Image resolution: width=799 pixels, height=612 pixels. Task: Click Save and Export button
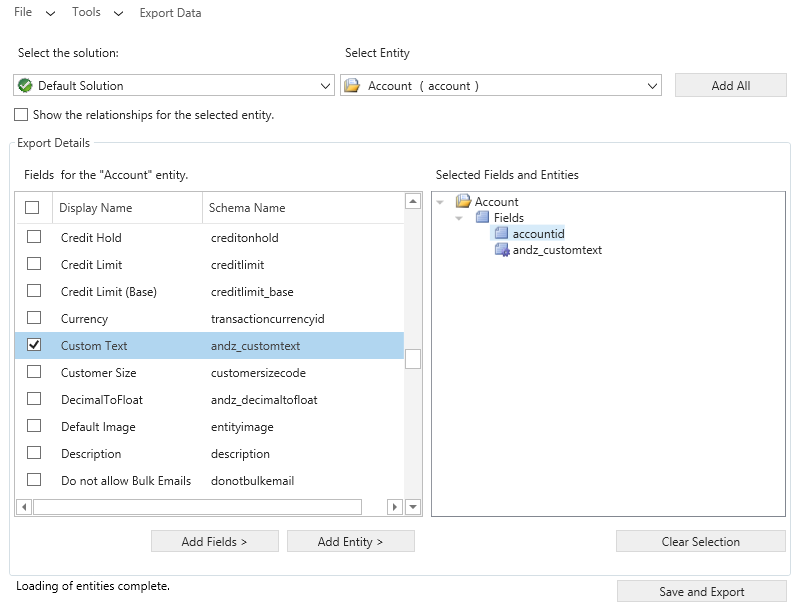tap(701, 592)
